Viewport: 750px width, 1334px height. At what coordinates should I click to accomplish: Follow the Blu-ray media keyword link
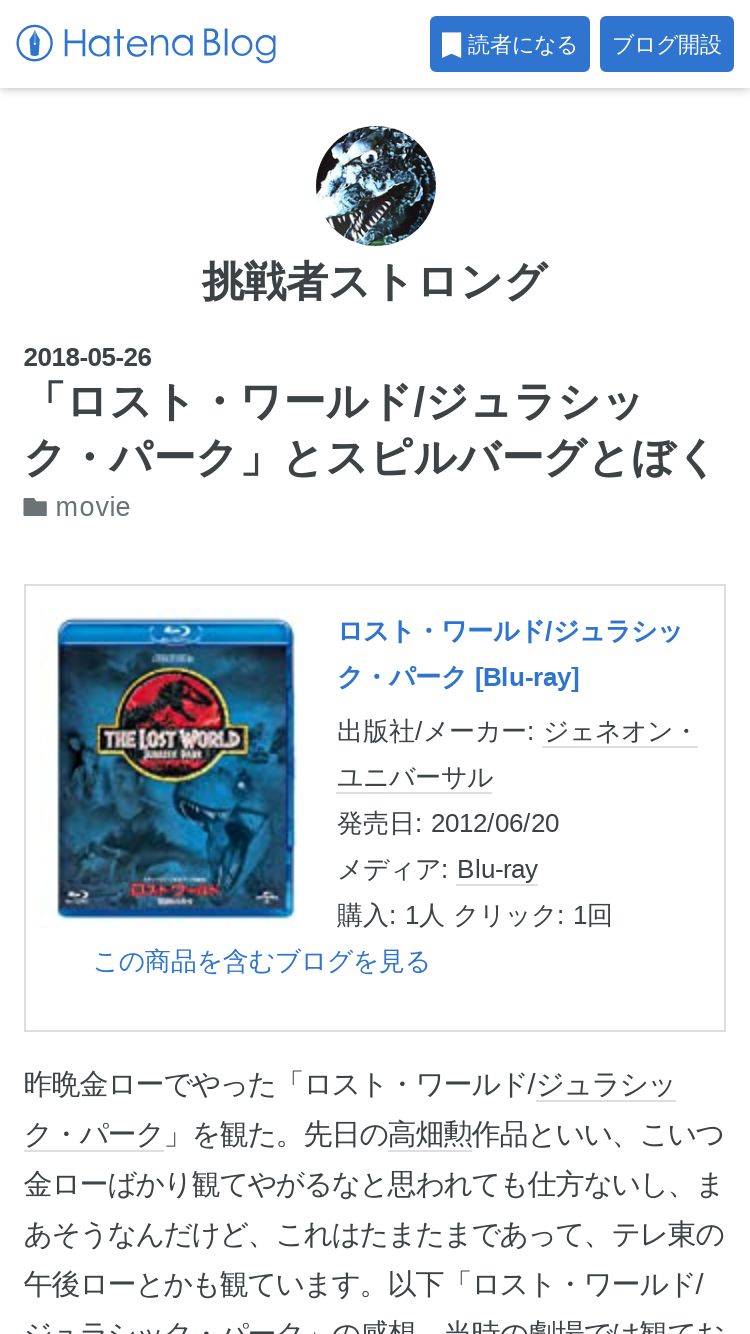(x=497, y=869)
